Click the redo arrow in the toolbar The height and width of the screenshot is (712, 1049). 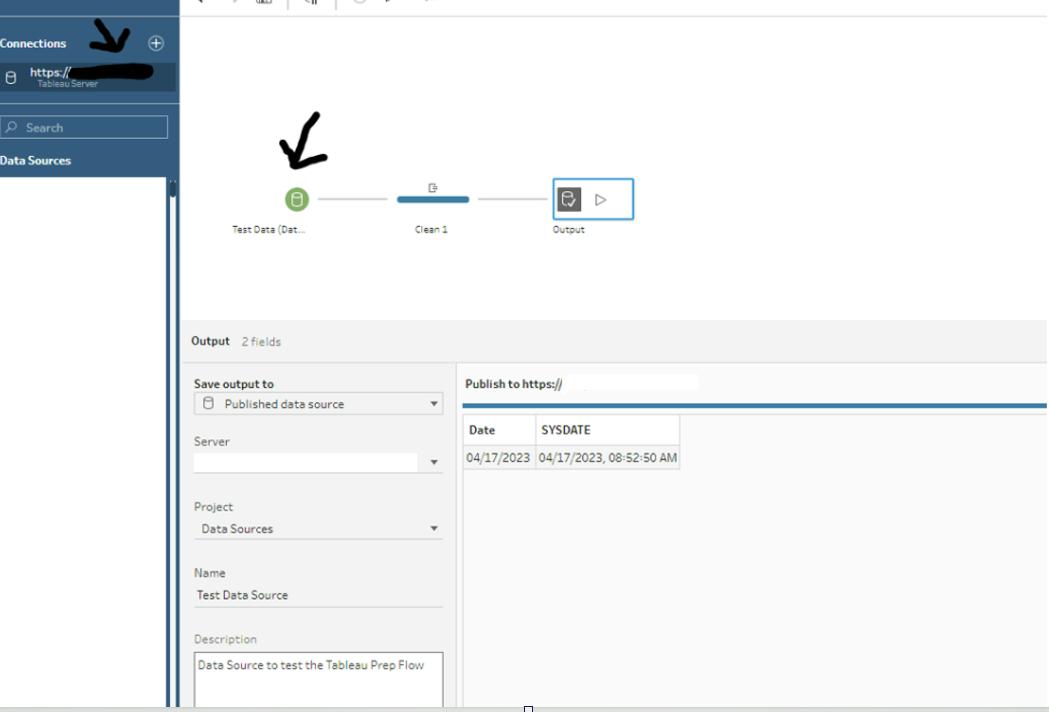pos(235,5)
